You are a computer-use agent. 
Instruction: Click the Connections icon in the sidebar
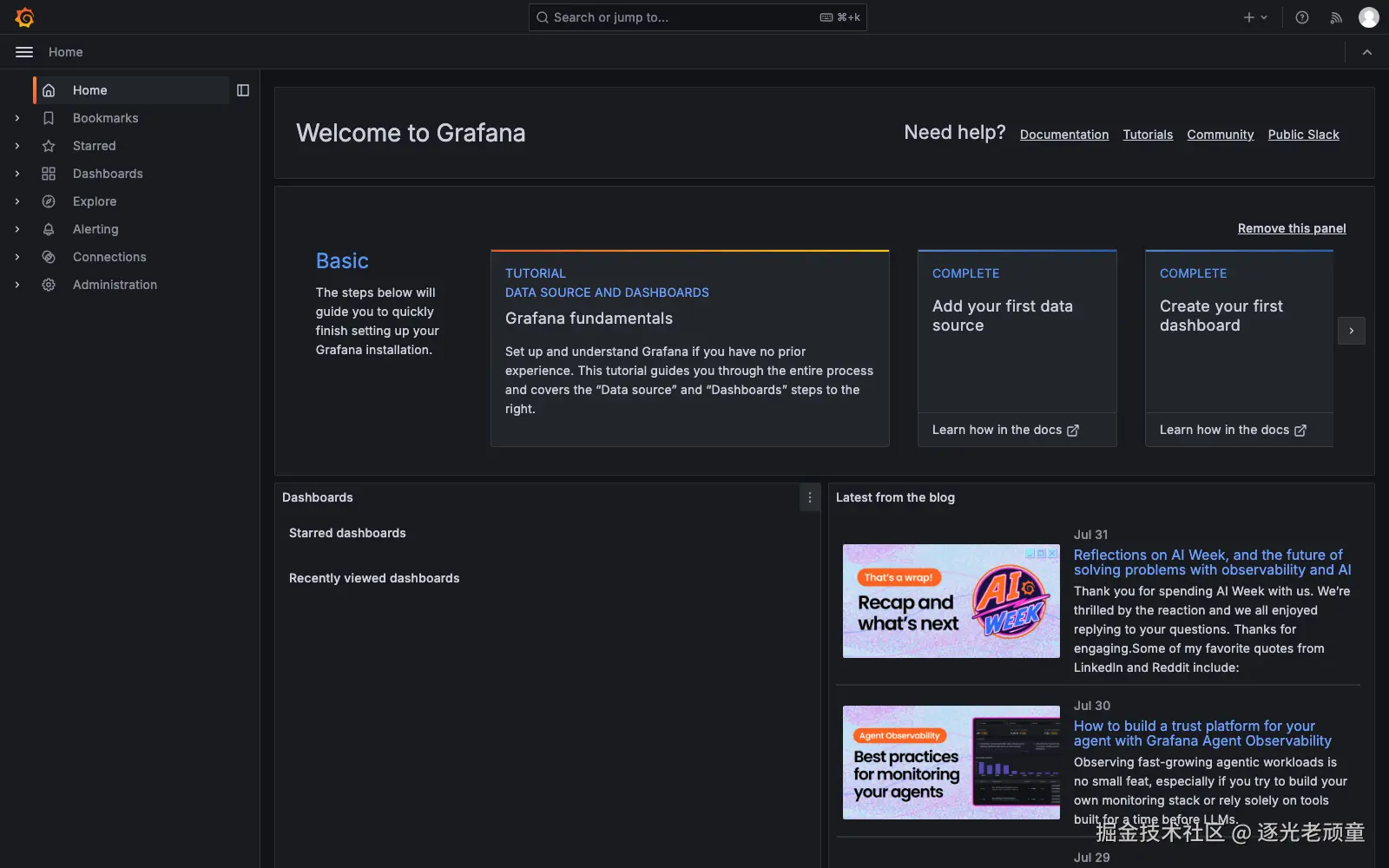(x=49, y=257)
